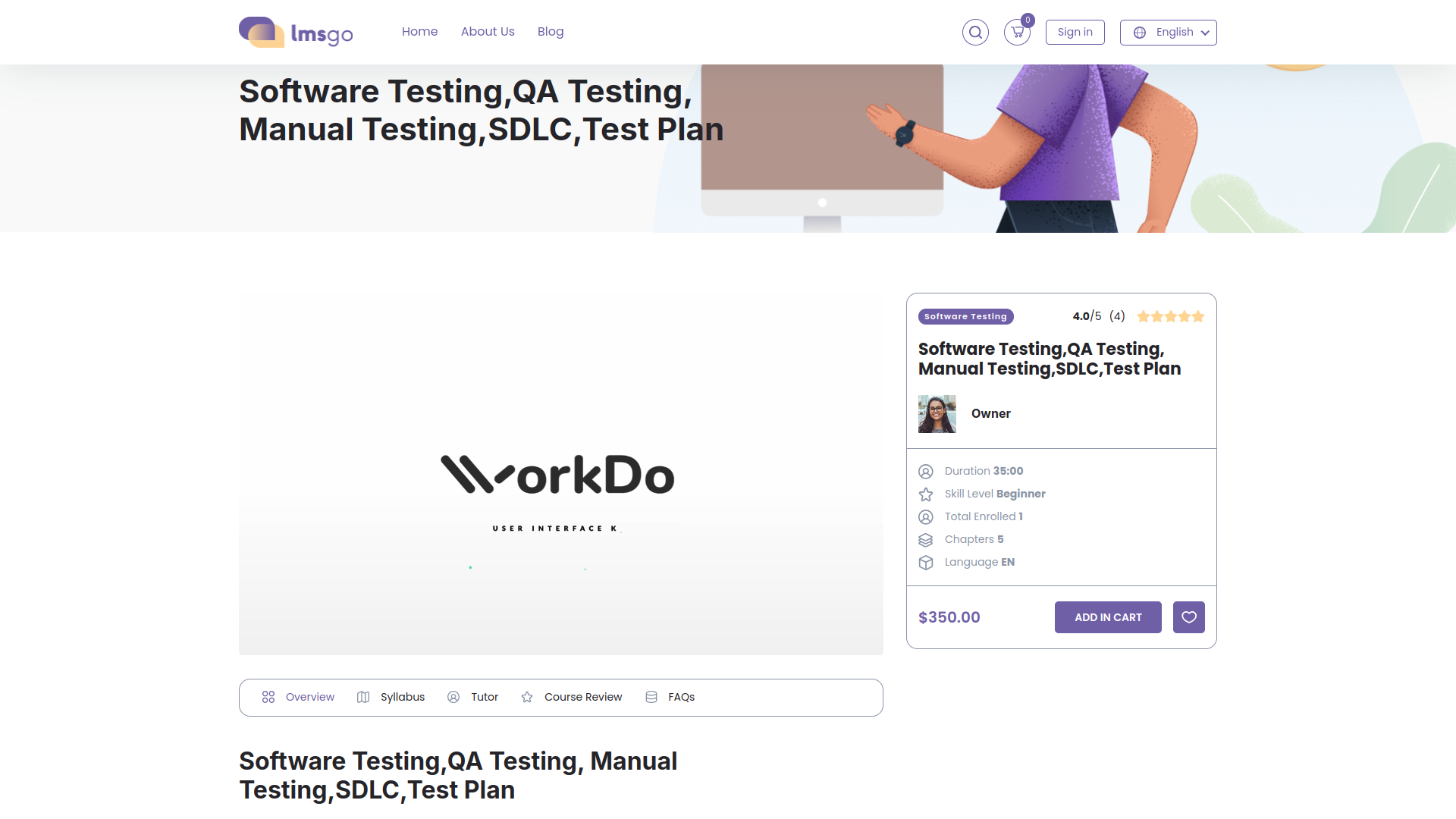Viewport: 1456px width, 819px height.
Task: Open the Home menu item
Action: click(419, 32)
